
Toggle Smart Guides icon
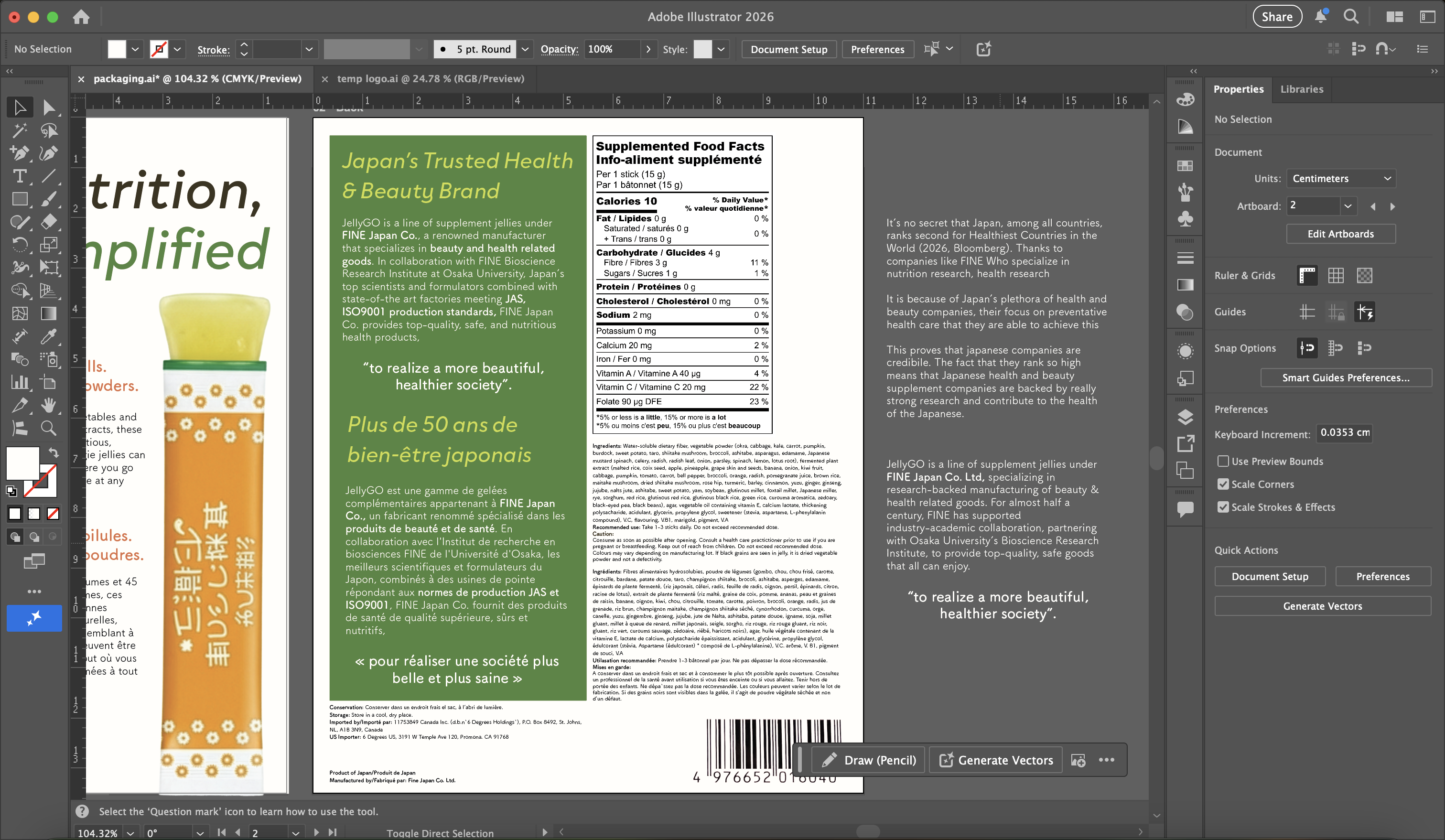coord(1365,312)
